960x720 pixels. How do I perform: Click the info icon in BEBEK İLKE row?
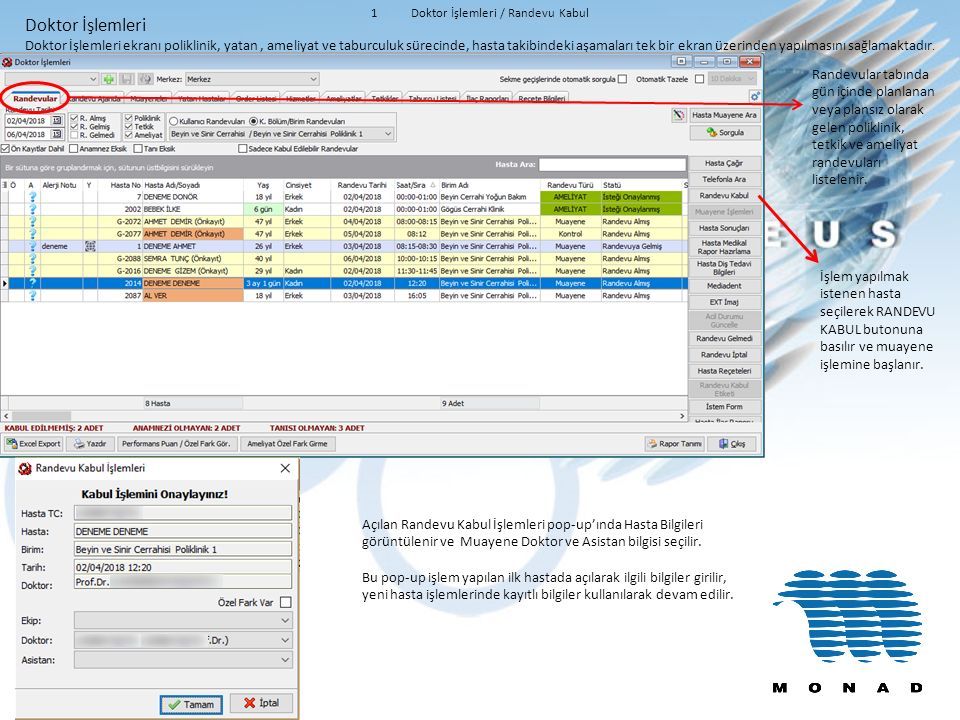[32, 209]
